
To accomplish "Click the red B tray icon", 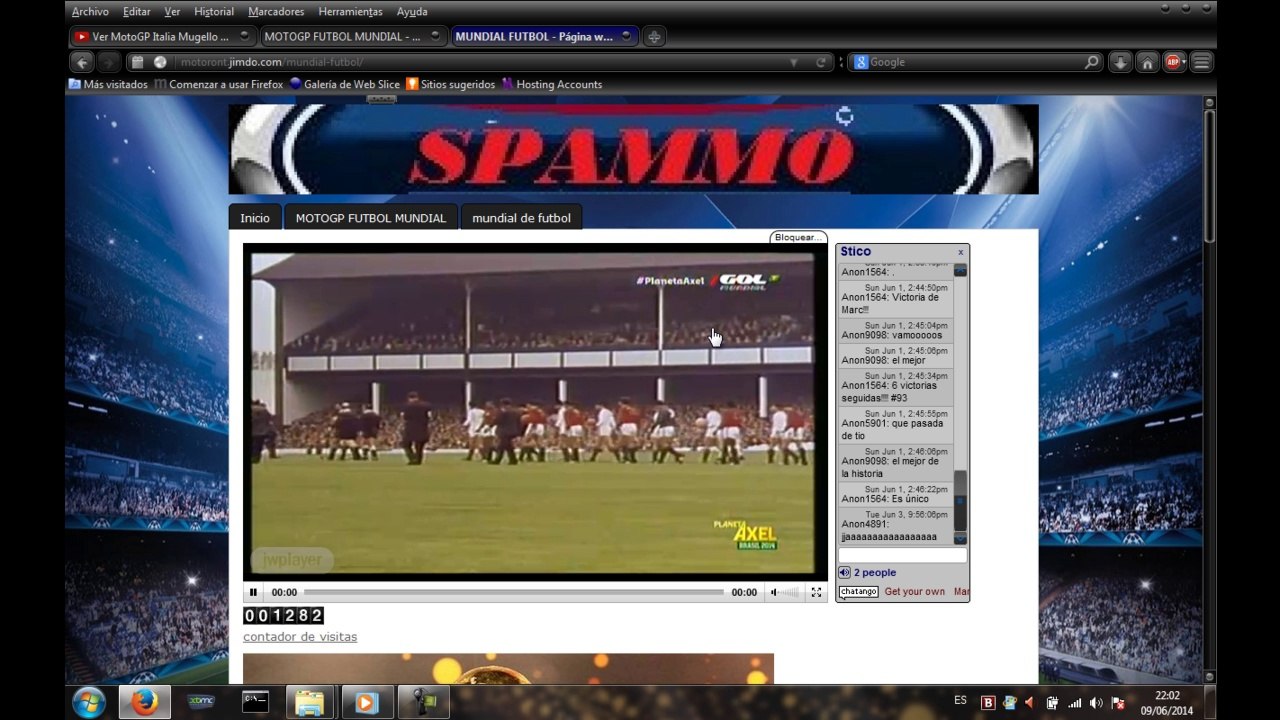I will (x=988, y=703).
